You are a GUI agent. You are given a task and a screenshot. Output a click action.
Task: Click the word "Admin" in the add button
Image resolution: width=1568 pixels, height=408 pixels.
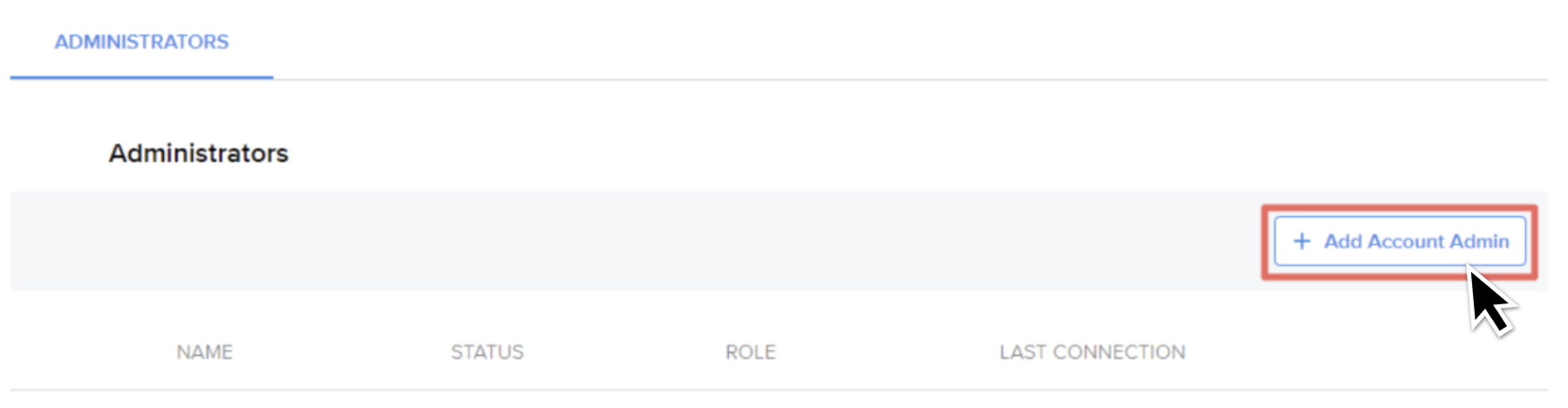(x=1479, y=241)
